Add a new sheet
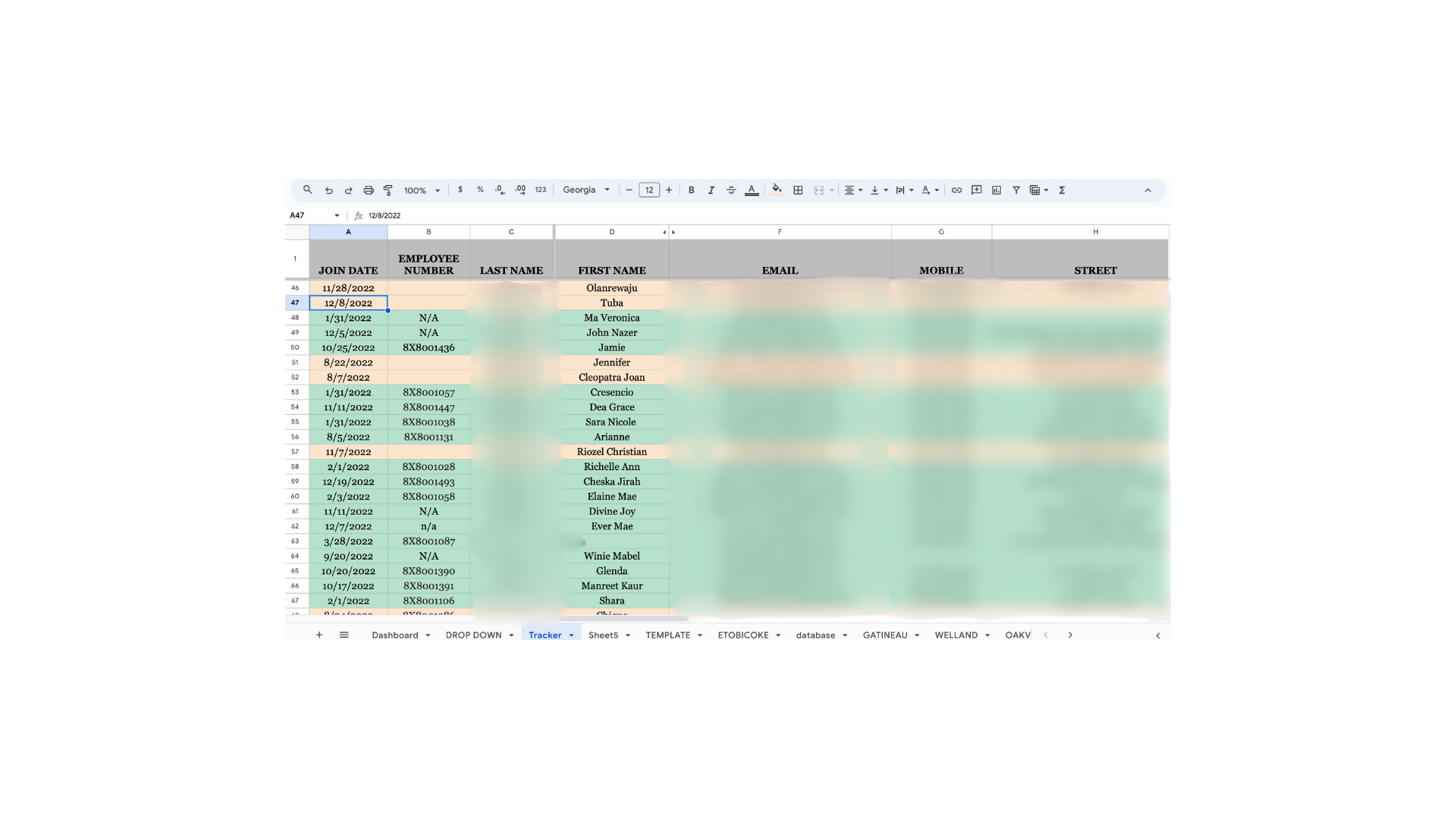Screen dimensions: 1456x819 point(319,635)
